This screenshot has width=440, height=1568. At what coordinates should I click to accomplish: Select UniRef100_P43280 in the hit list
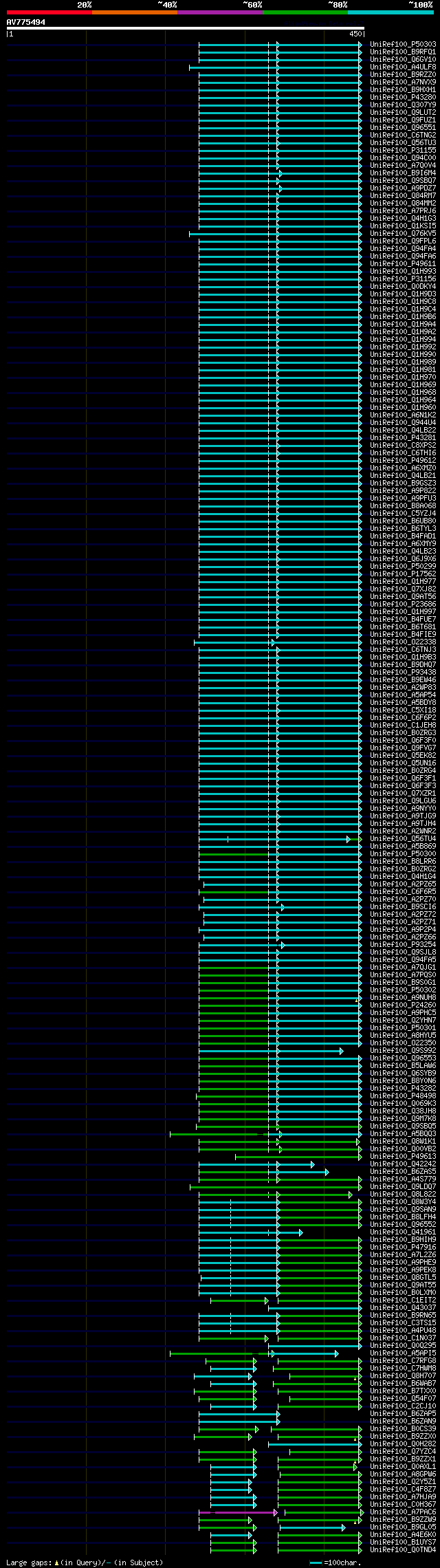(403, 97)
